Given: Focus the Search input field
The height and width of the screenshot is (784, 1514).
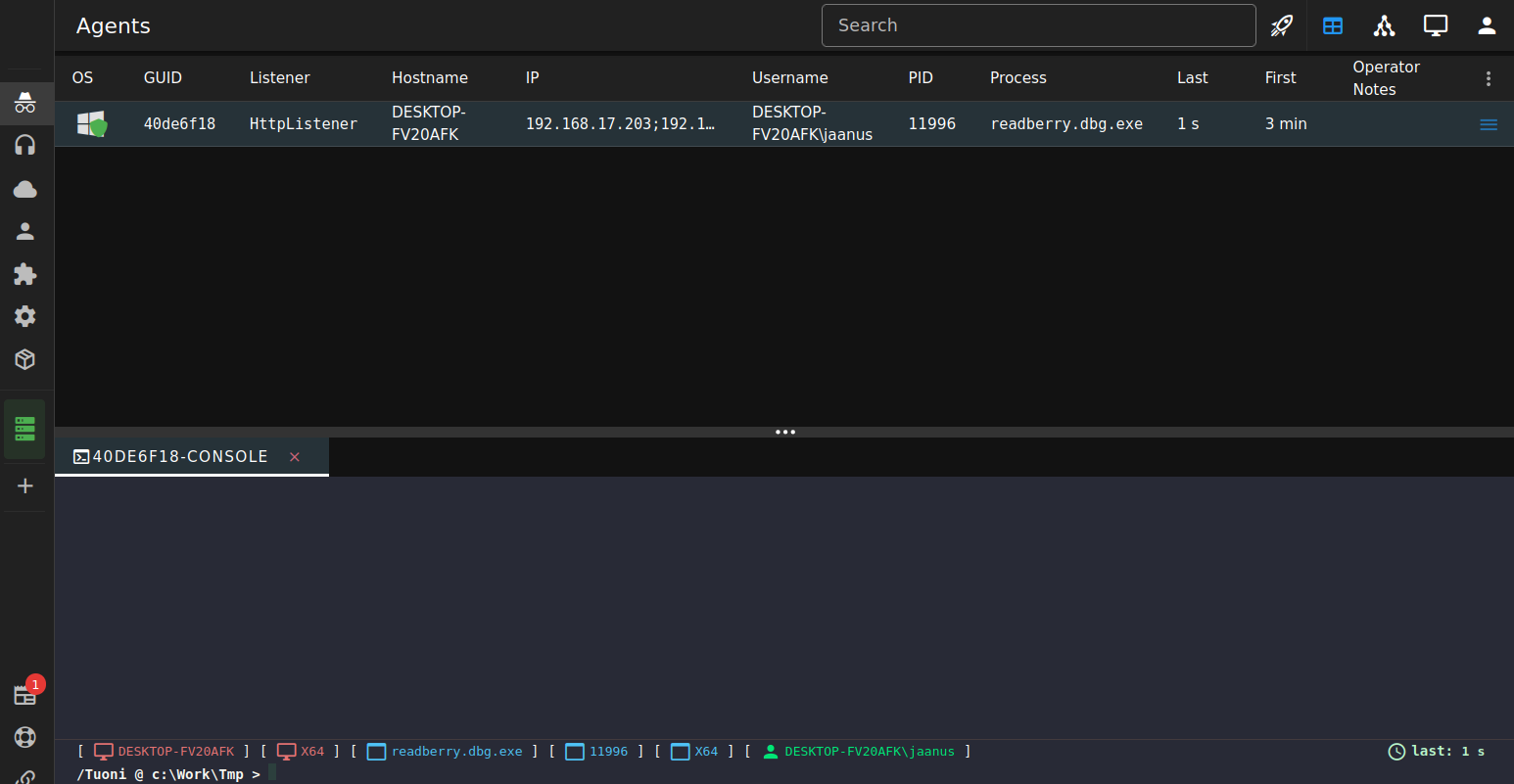Looking at the screenshot, I should pyautogui.click(x=1039, y=25).
